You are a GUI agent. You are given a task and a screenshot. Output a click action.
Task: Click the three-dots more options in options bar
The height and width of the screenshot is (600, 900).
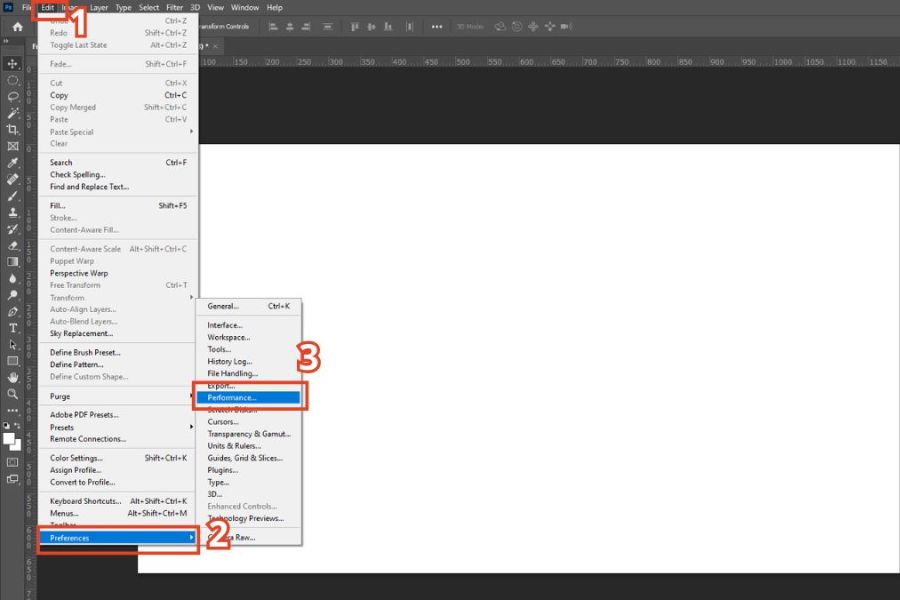[x=436, y=27]
